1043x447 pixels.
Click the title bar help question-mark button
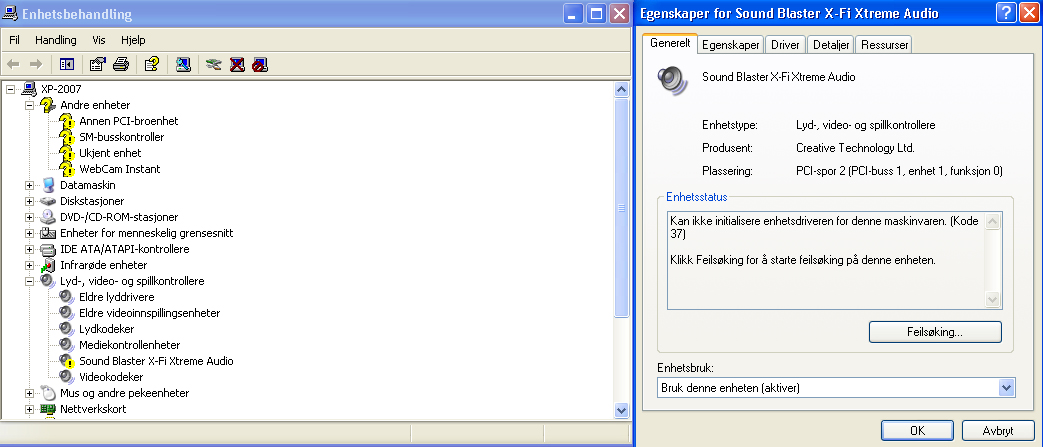(1006, 13)
